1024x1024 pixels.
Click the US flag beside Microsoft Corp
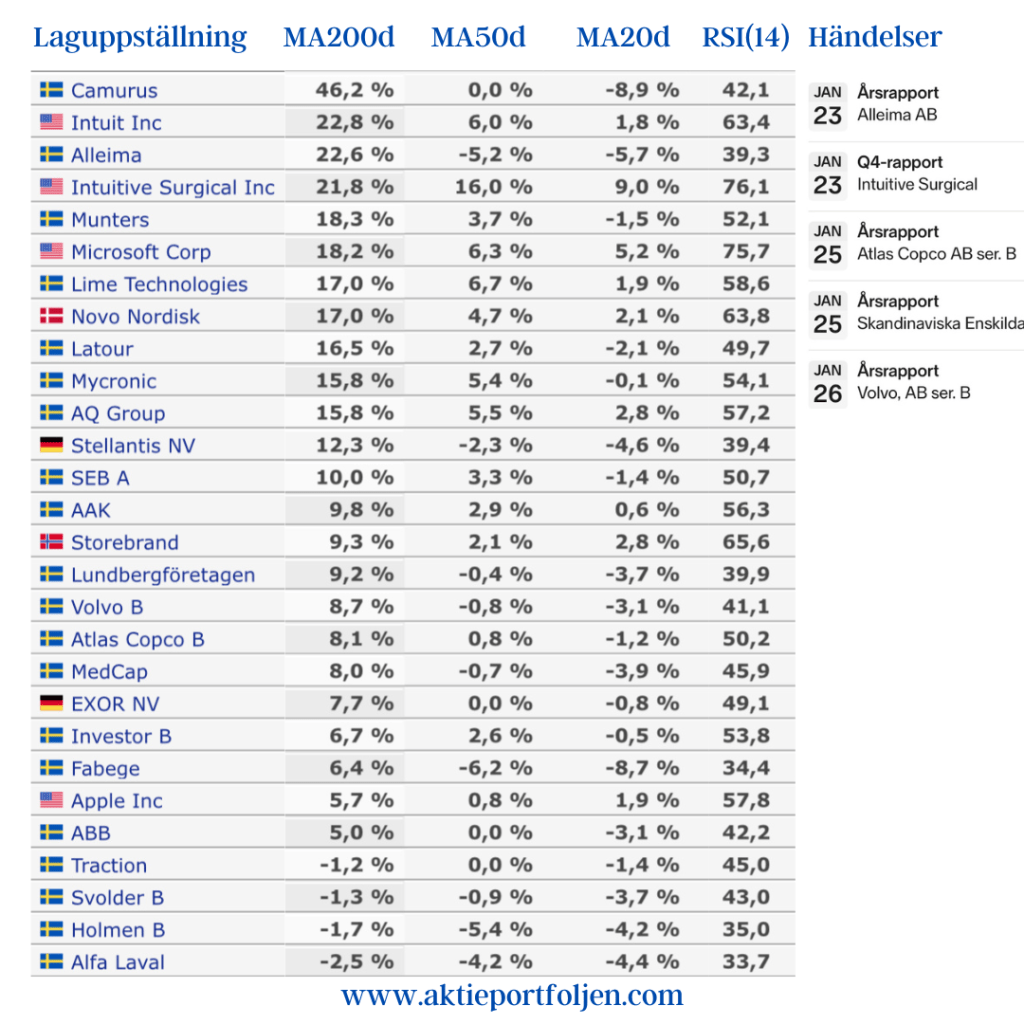pos(51,251)
